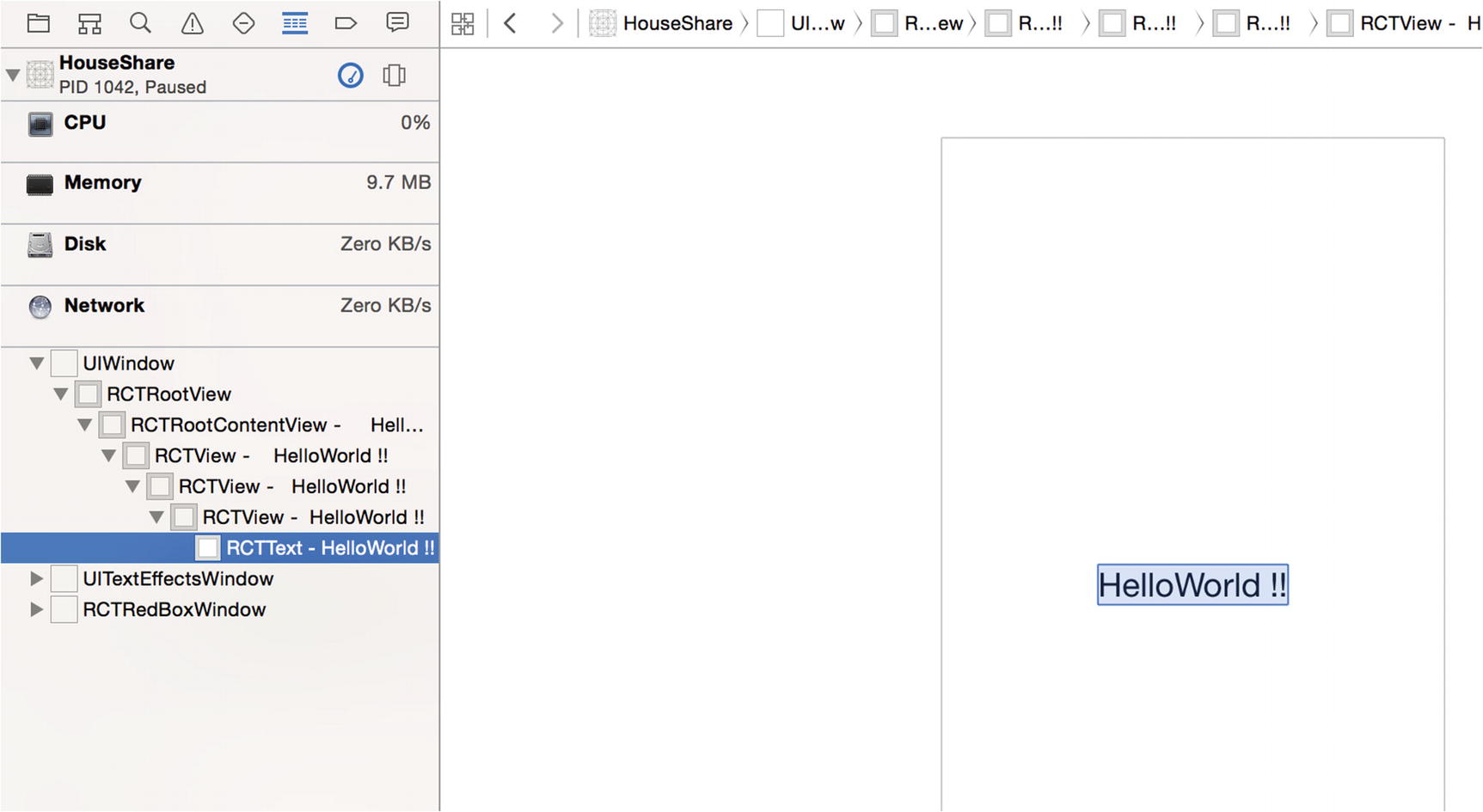Click the view hierarchy toggle beside gauge

[394, 76]
